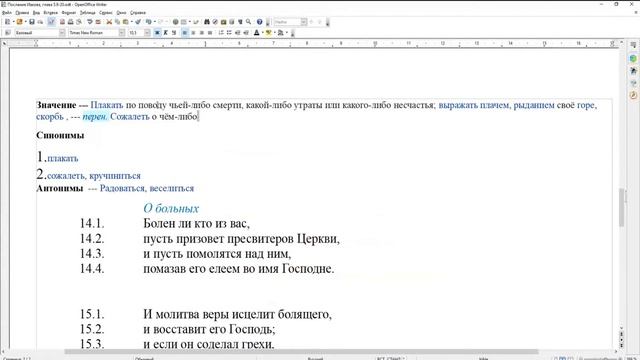Viewport: 640px width, 360px height.
Task: Open the Файл menu
Action: coord(7,13)
